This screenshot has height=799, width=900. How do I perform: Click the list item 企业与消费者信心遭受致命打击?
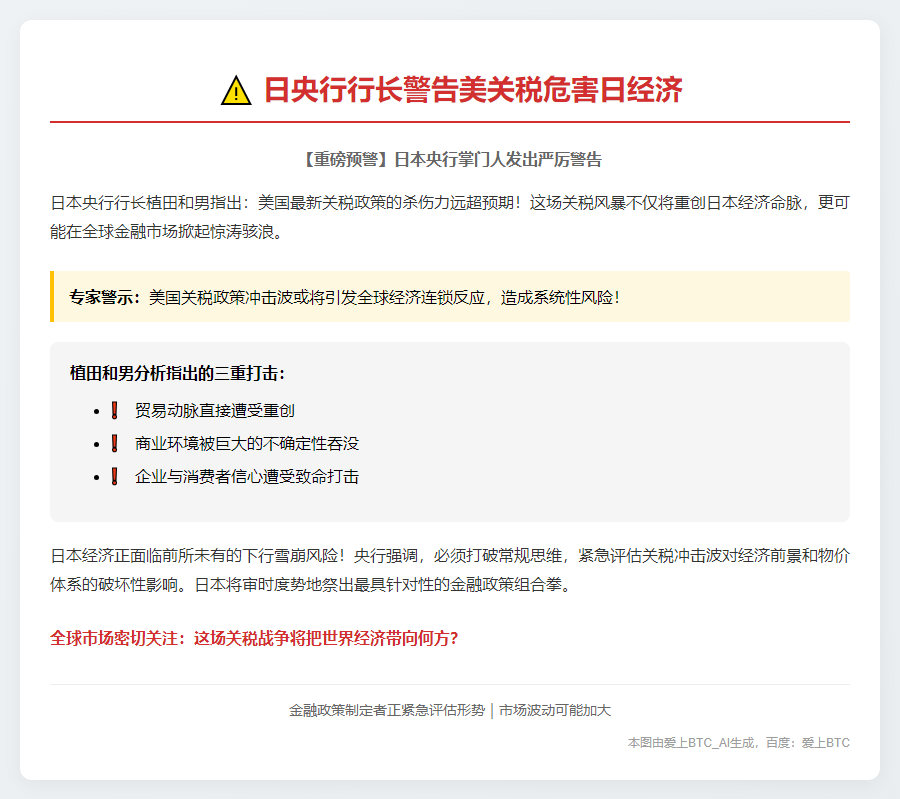(x=247, y=476)
